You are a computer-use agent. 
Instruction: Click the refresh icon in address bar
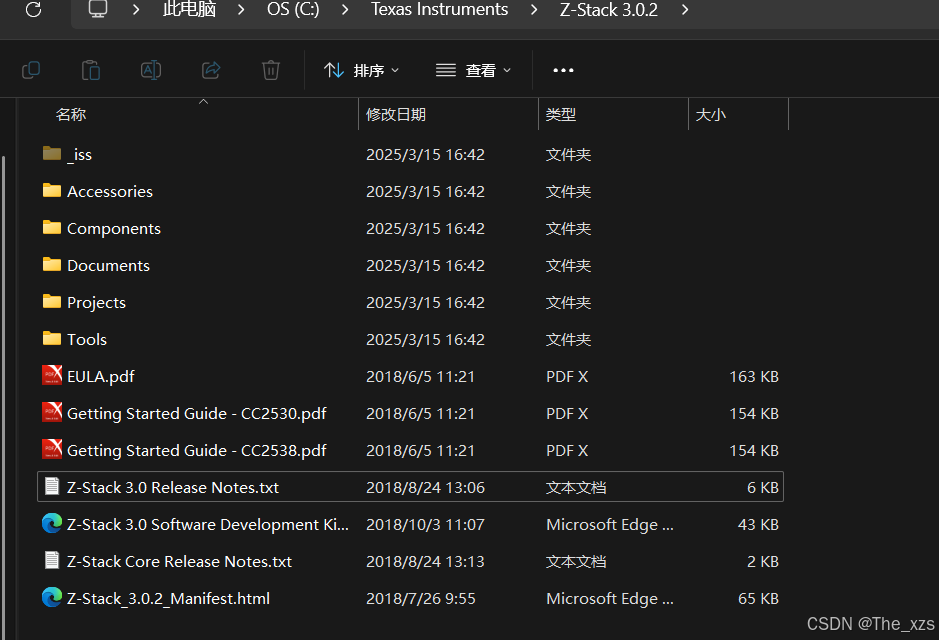click(x=34, y=9)
